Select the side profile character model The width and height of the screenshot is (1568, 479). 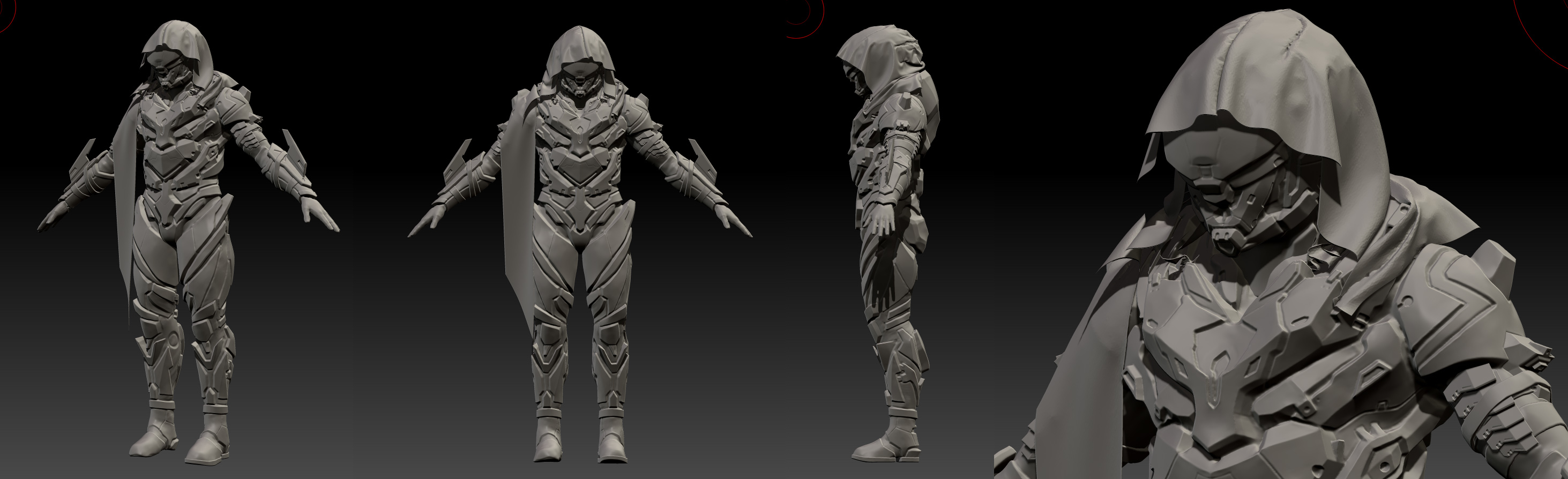[888, 243]
